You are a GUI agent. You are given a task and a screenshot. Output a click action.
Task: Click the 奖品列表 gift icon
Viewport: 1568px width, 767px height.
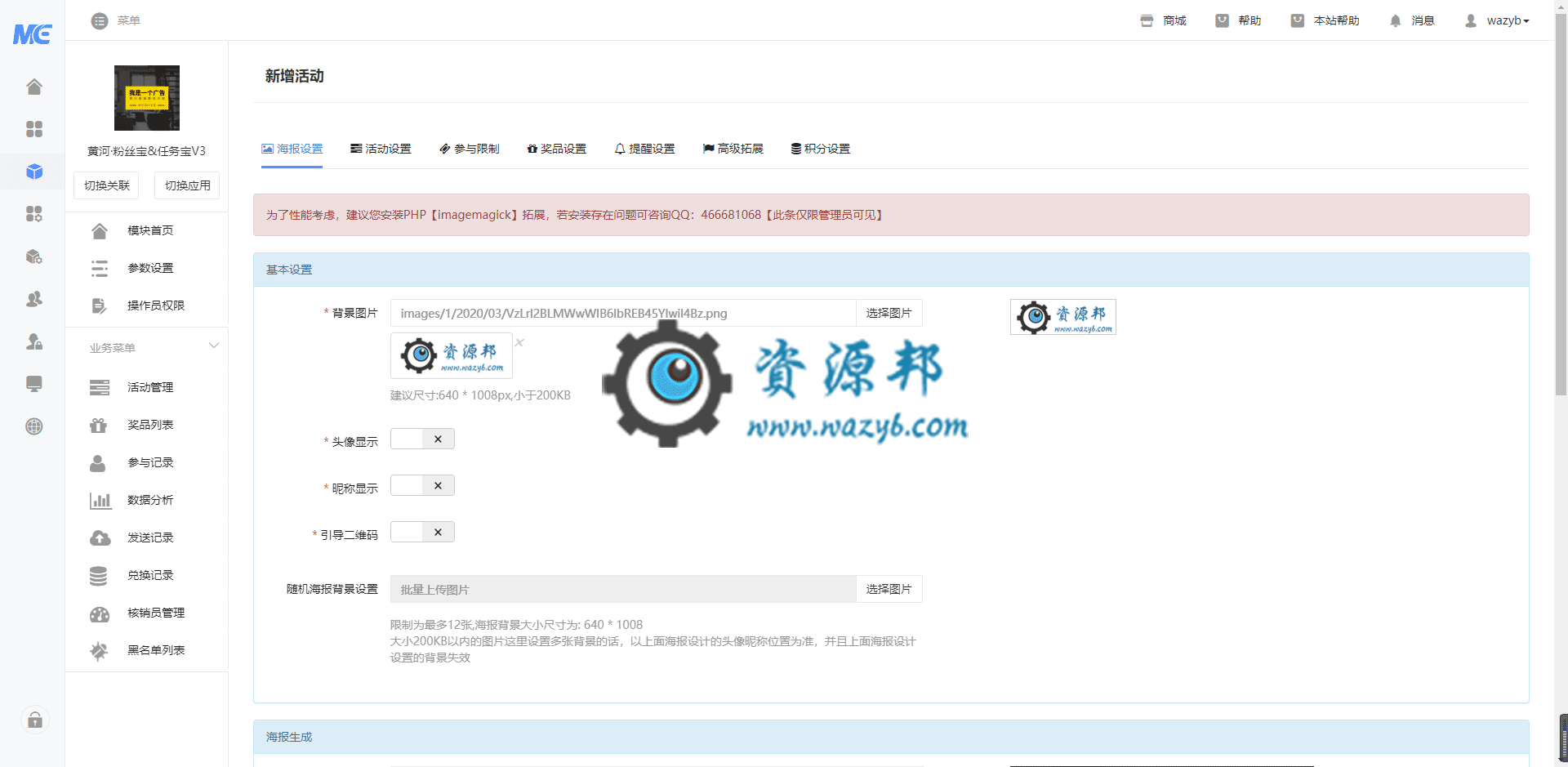click(99, 426)
